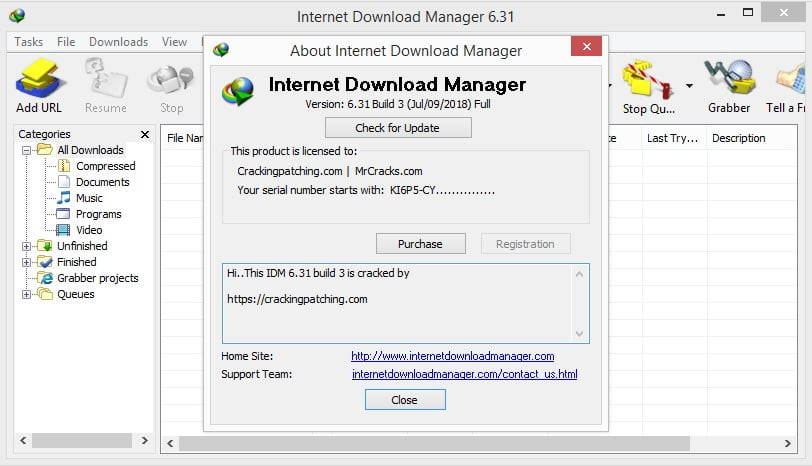Open the View menu
This screenshot has width=812, height=466.
[174, 41]
